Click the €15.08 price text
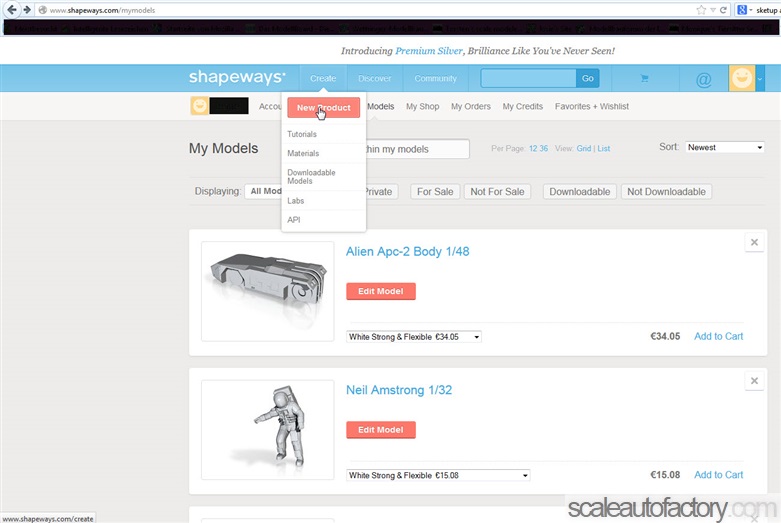The height and width of the screenshot is (523, 781). pos(665,475)
